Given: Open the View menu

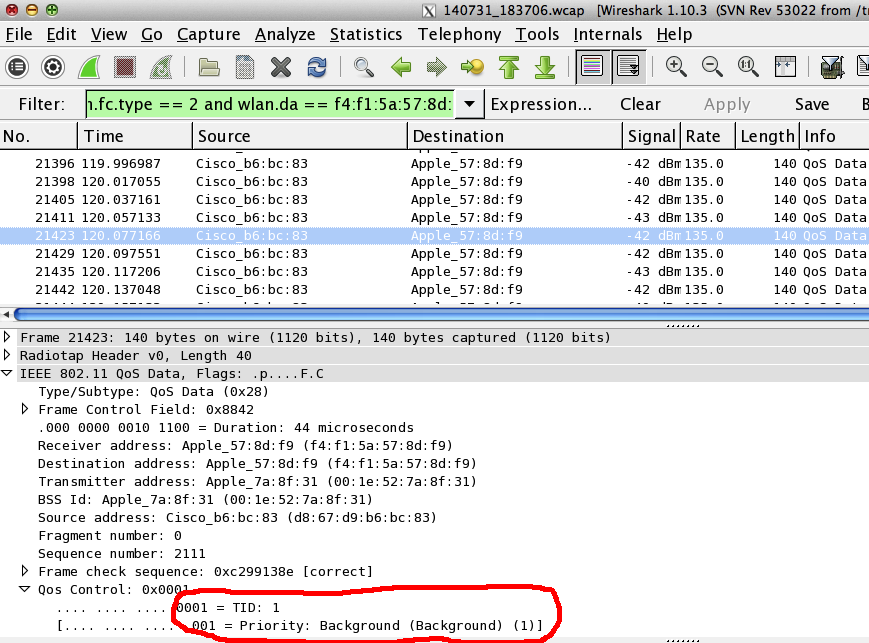Looking at the screenshot, I should pyautogui.click(x=109, y=34).
